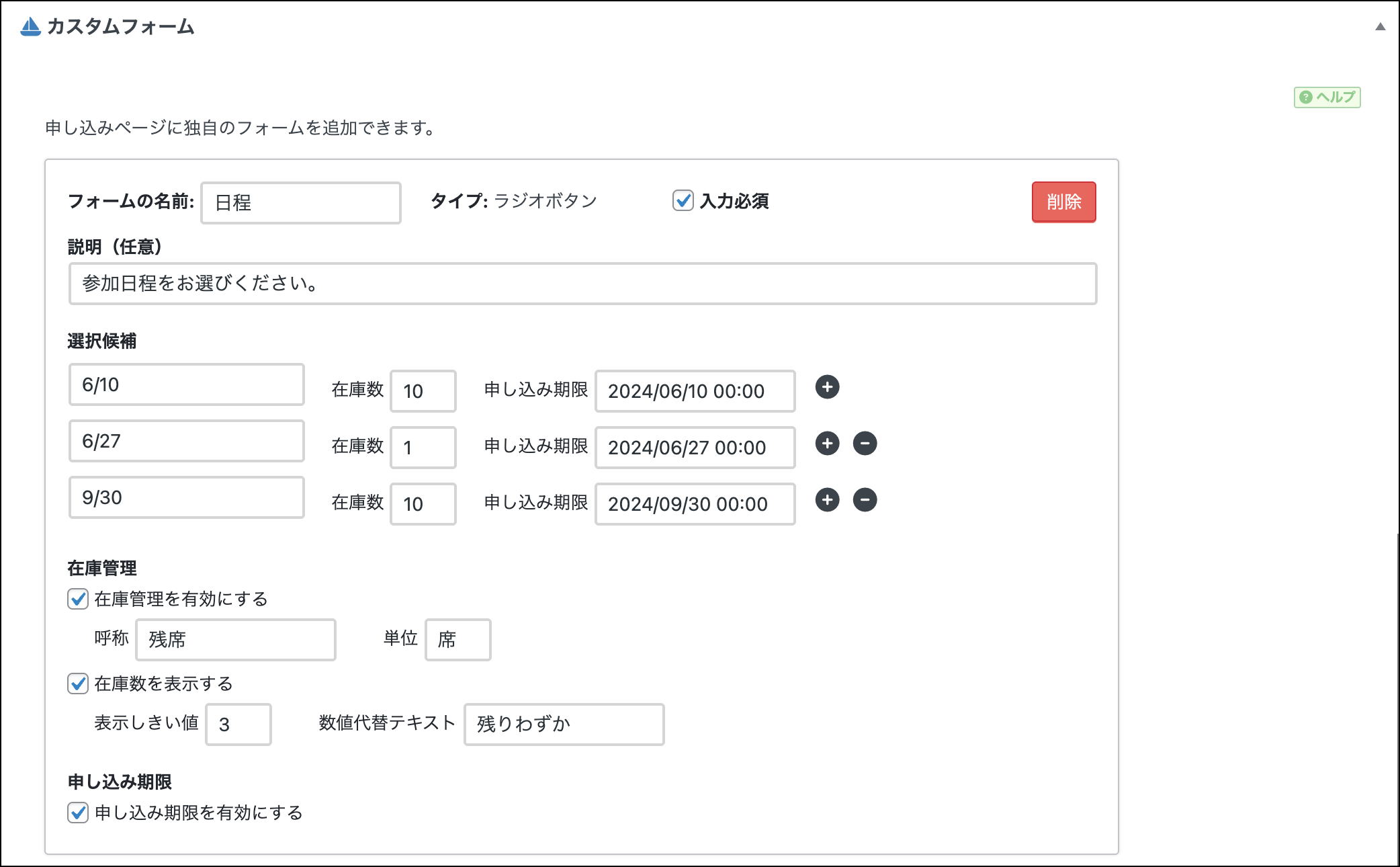Focus the 説明（任意）description text field
This screenshot has width=1400, height=867.
pos(582,284)
